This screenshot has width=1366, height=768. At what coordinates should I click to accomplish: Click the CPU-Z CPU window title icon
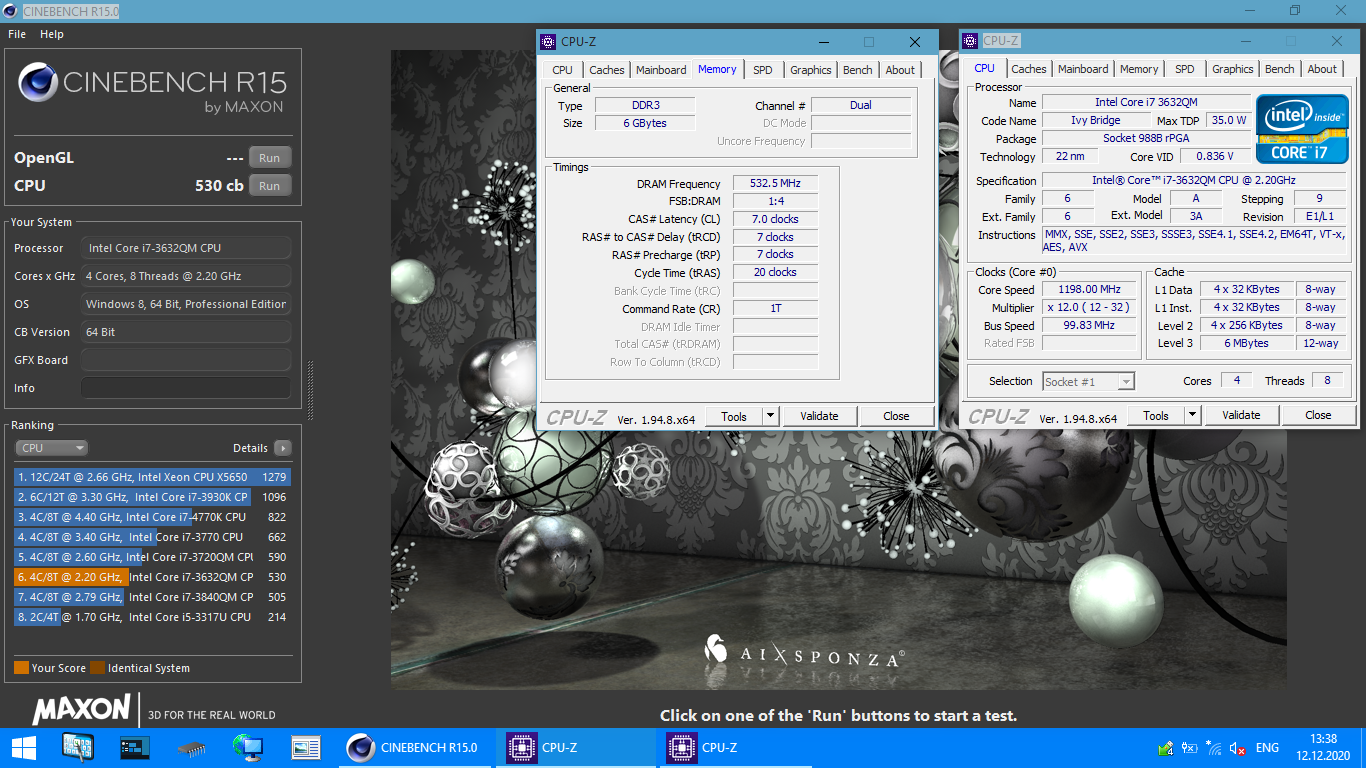[x=970, y=41]
